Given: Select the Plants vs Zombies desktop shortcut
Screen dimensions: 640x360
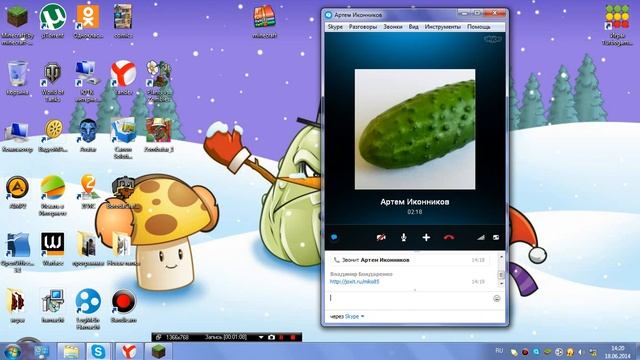Looking at the screenshot, I should (159, 82).
